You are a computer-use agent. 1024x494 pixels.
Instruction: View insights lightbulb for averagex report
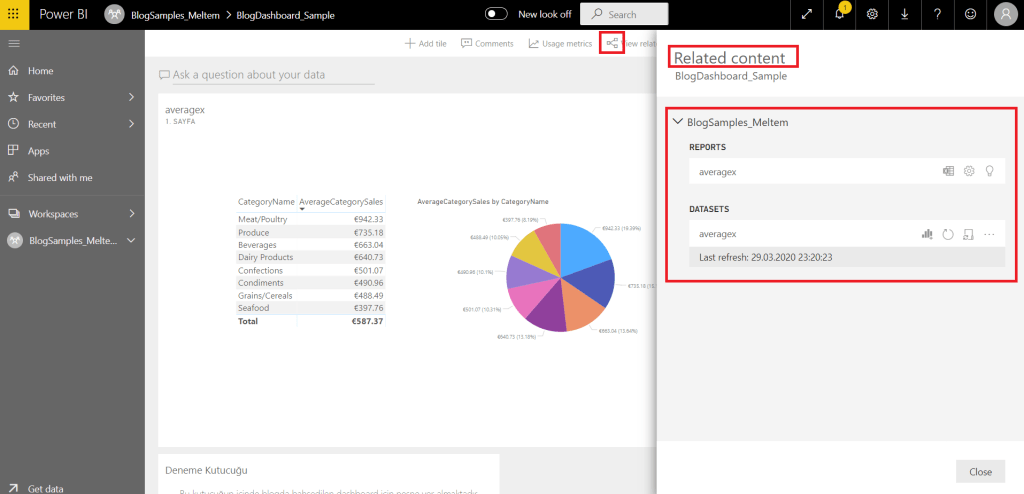click(990, 172)
